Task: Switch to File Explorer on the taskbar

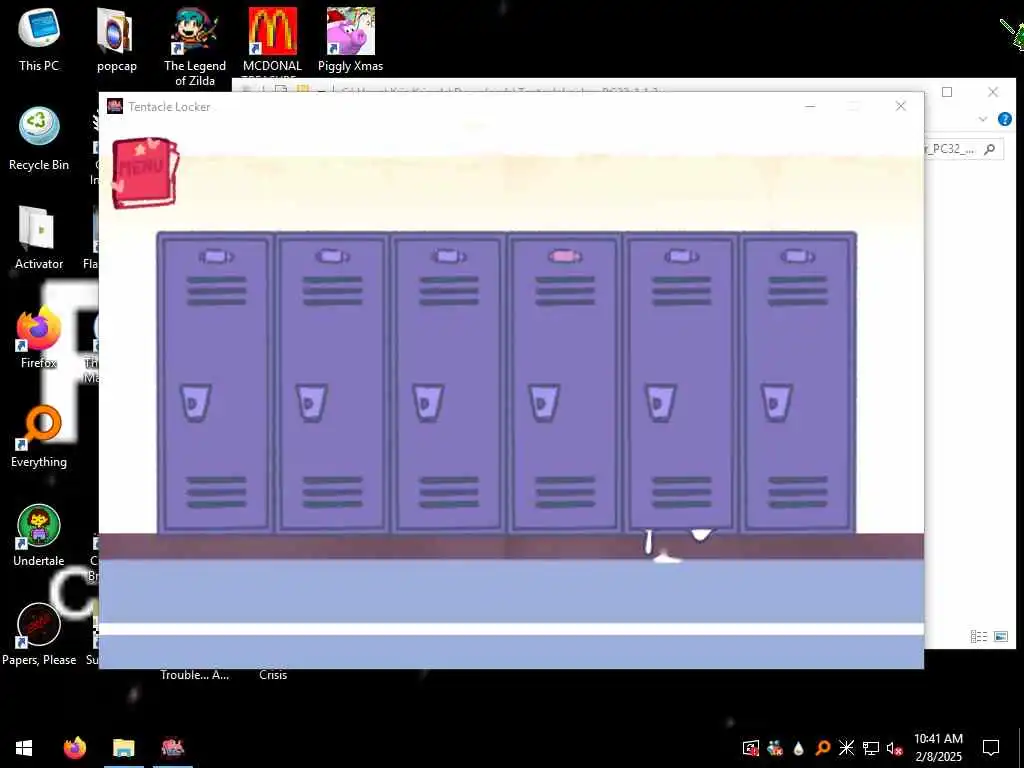Action: [123, 748]
